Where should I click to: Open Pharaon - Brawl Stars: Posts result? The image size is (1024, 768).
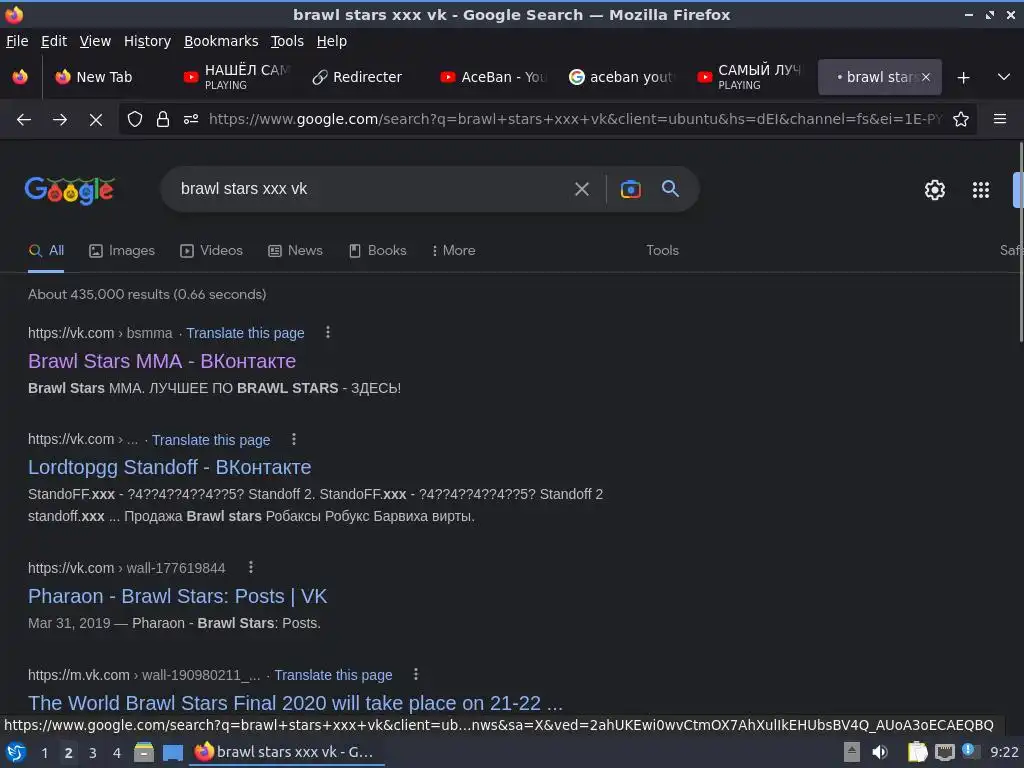pos(178,596)
